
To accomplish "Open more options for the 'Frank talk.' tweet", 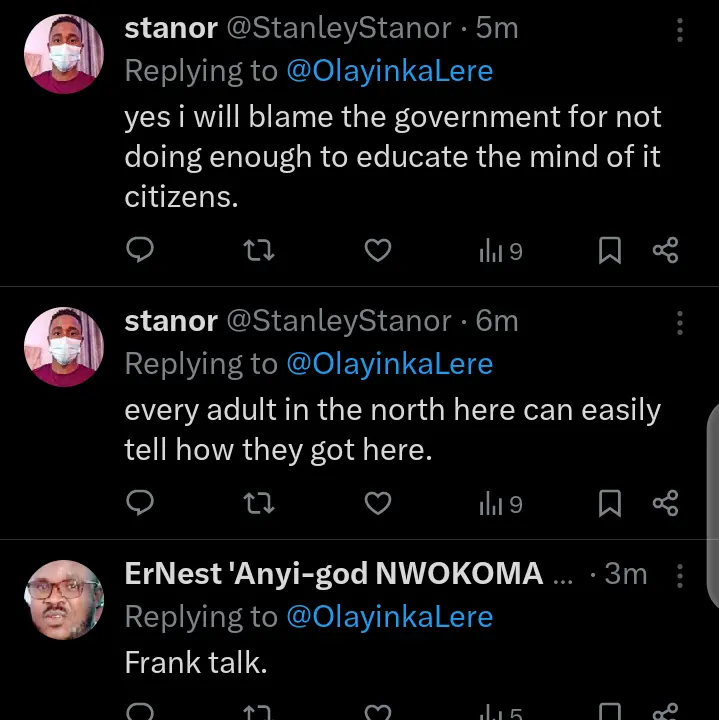I will point(680,575).
